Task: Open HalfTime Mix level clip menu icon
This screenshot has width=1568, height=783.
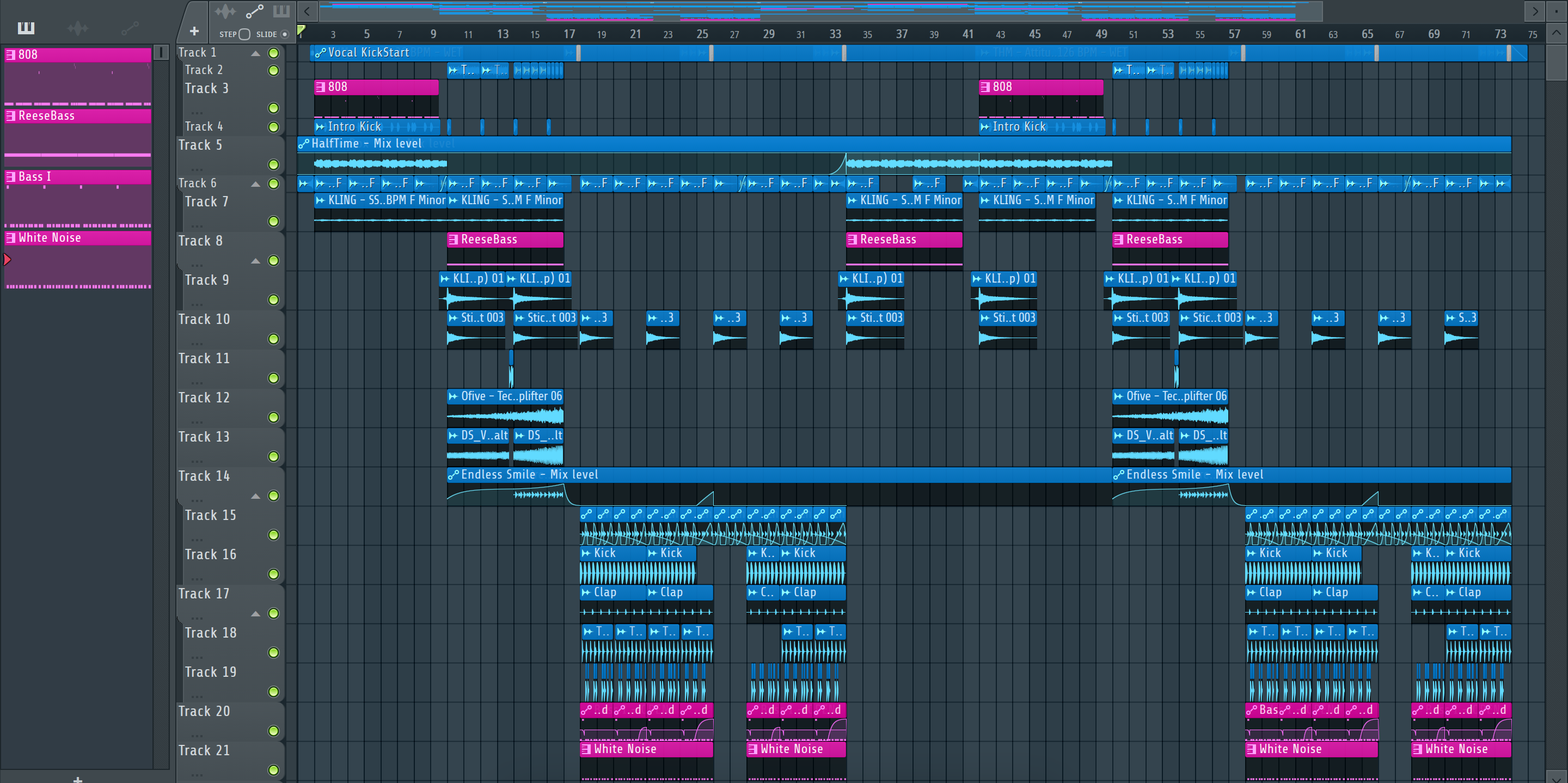Action: [303, 144]
